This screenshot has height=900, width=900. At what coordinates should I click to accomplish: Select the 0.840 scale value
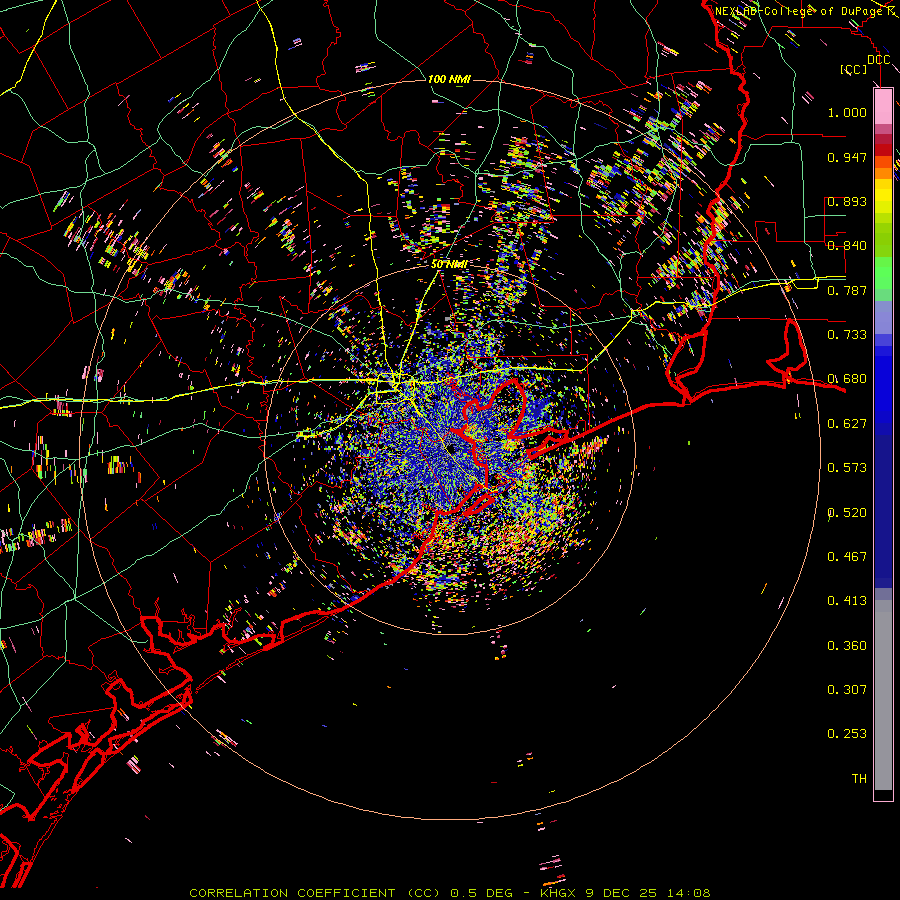click(x=847, y=246)
